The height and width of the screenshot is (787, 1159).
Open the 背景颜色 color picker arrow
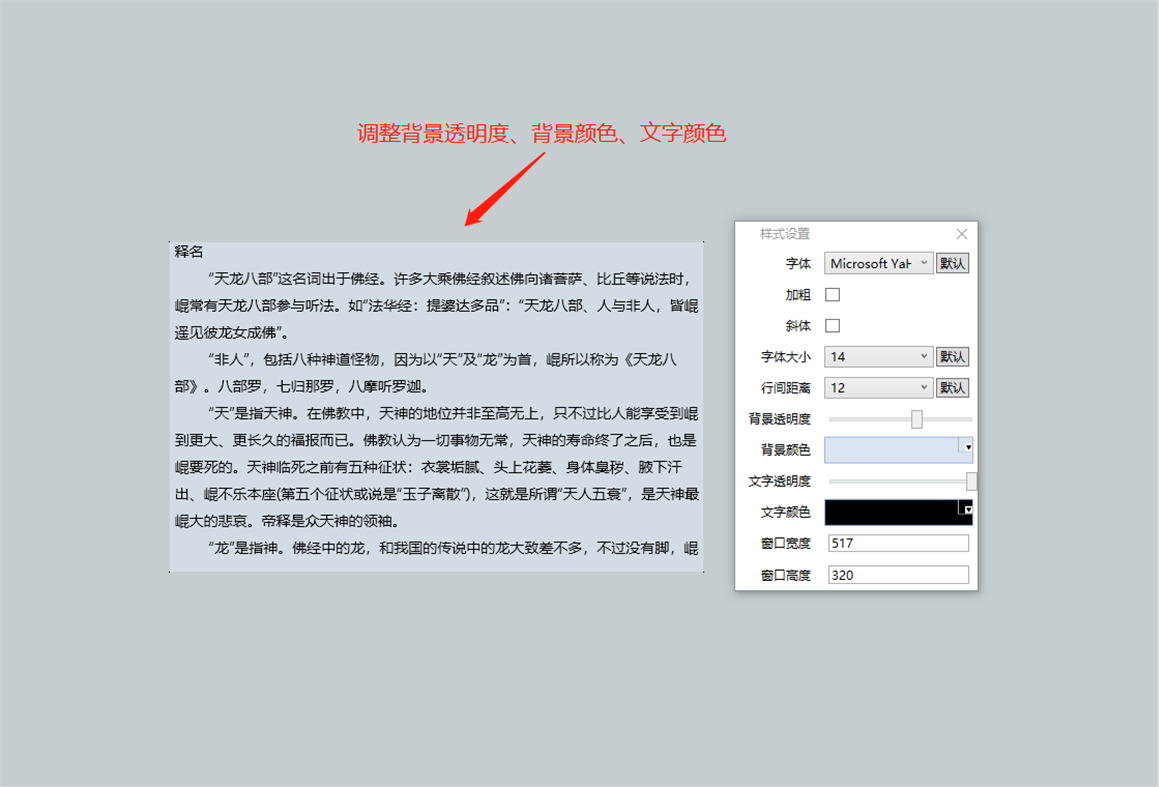(967, 449)
